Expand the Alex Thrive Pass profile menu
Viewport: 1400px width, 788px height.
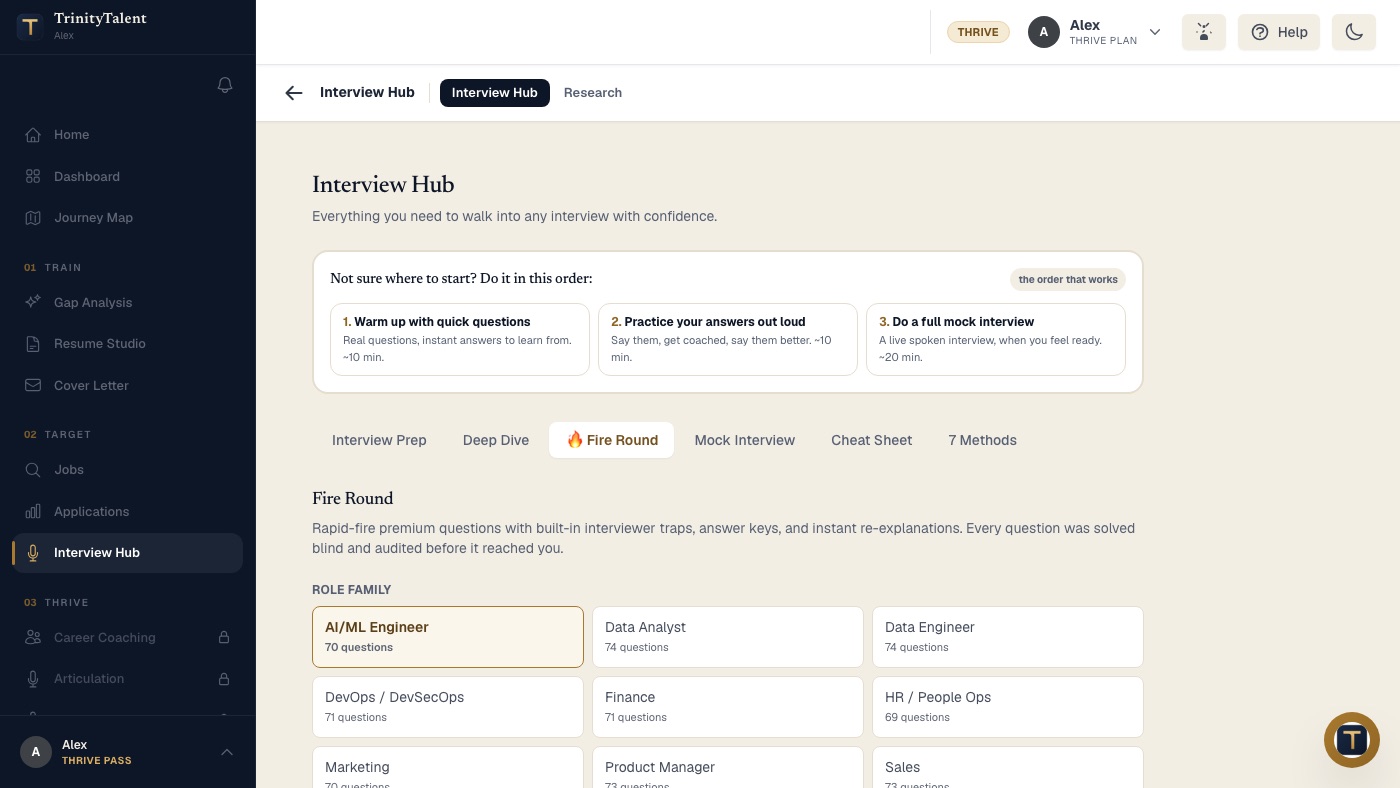pos(227,752)
